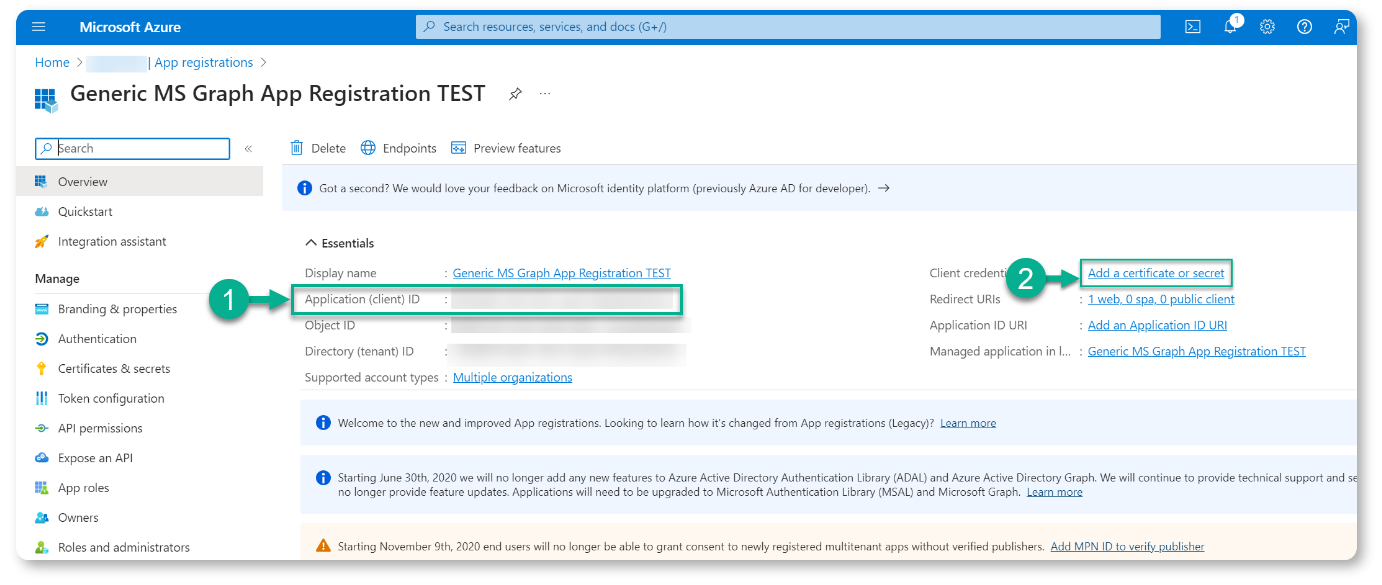This screenshot has height=585, width=1382.
Task: Open the help question mark
Action: point(1304,27)
